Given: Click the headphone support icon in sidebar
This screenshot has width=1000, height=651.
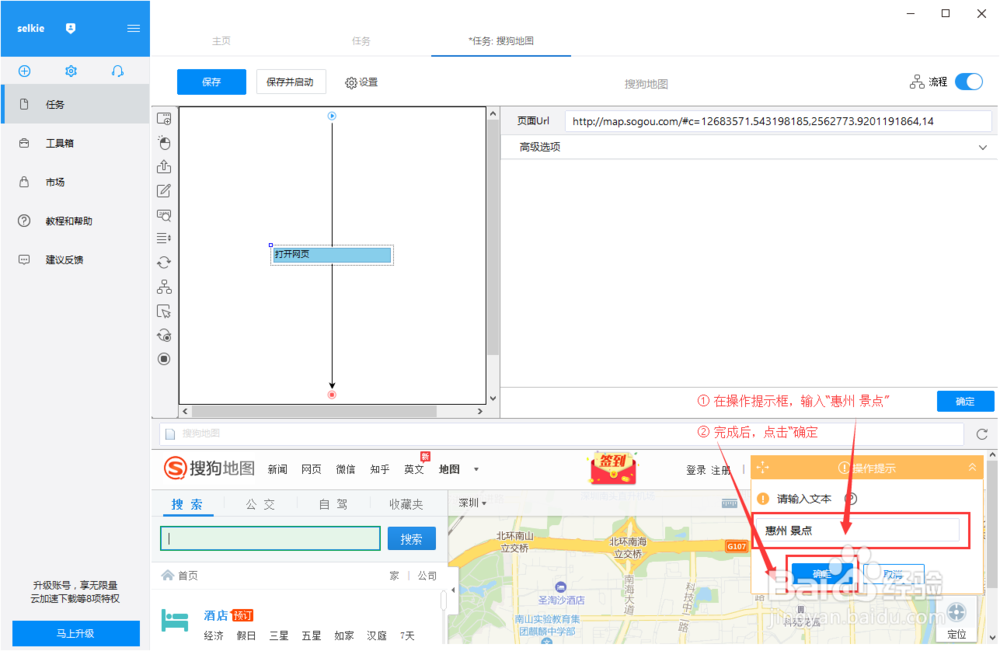Looking at the screenshot, I should tap(117, 71).
